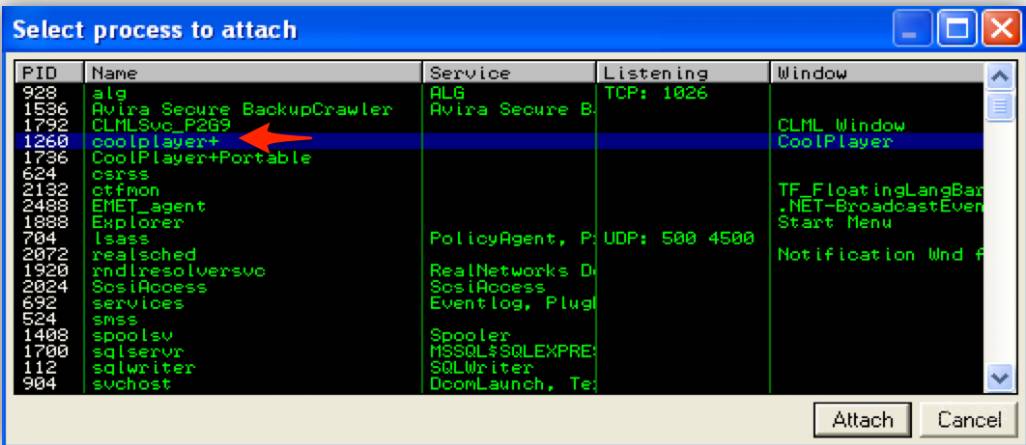The height and width of the screenshot is (445, 1026).
Task: Click the CoolPlayer window entry
Action: point(835,141)
